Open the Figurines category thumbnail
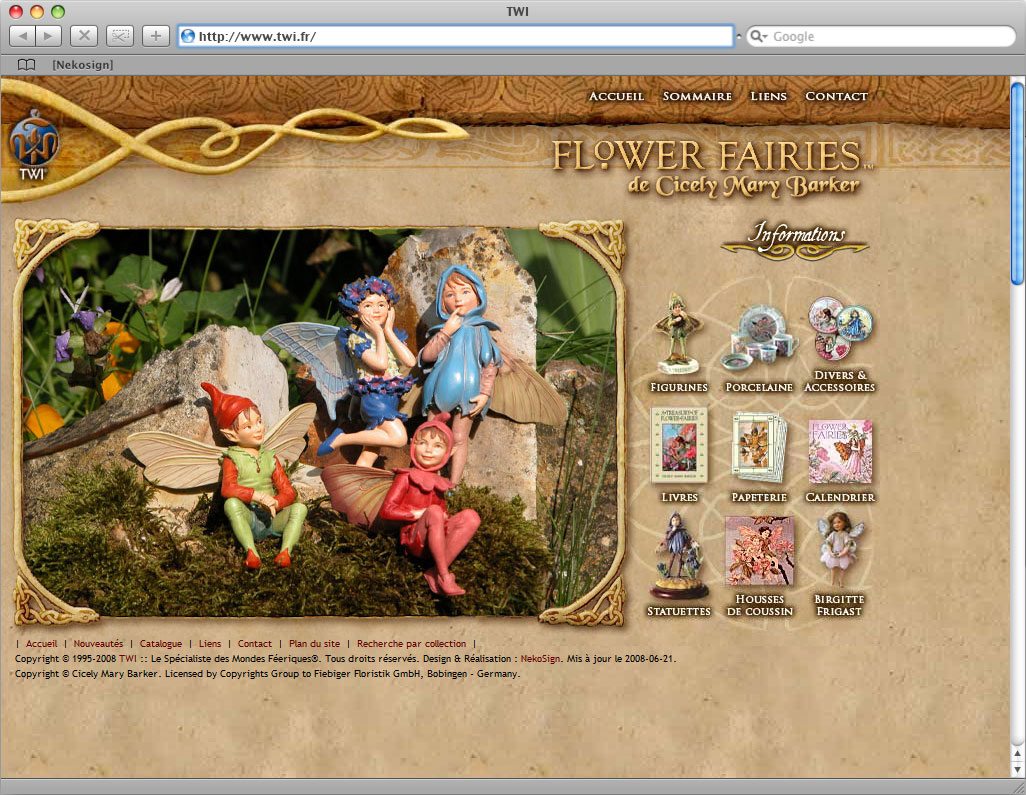1026x795 pixels. point(679,335)
